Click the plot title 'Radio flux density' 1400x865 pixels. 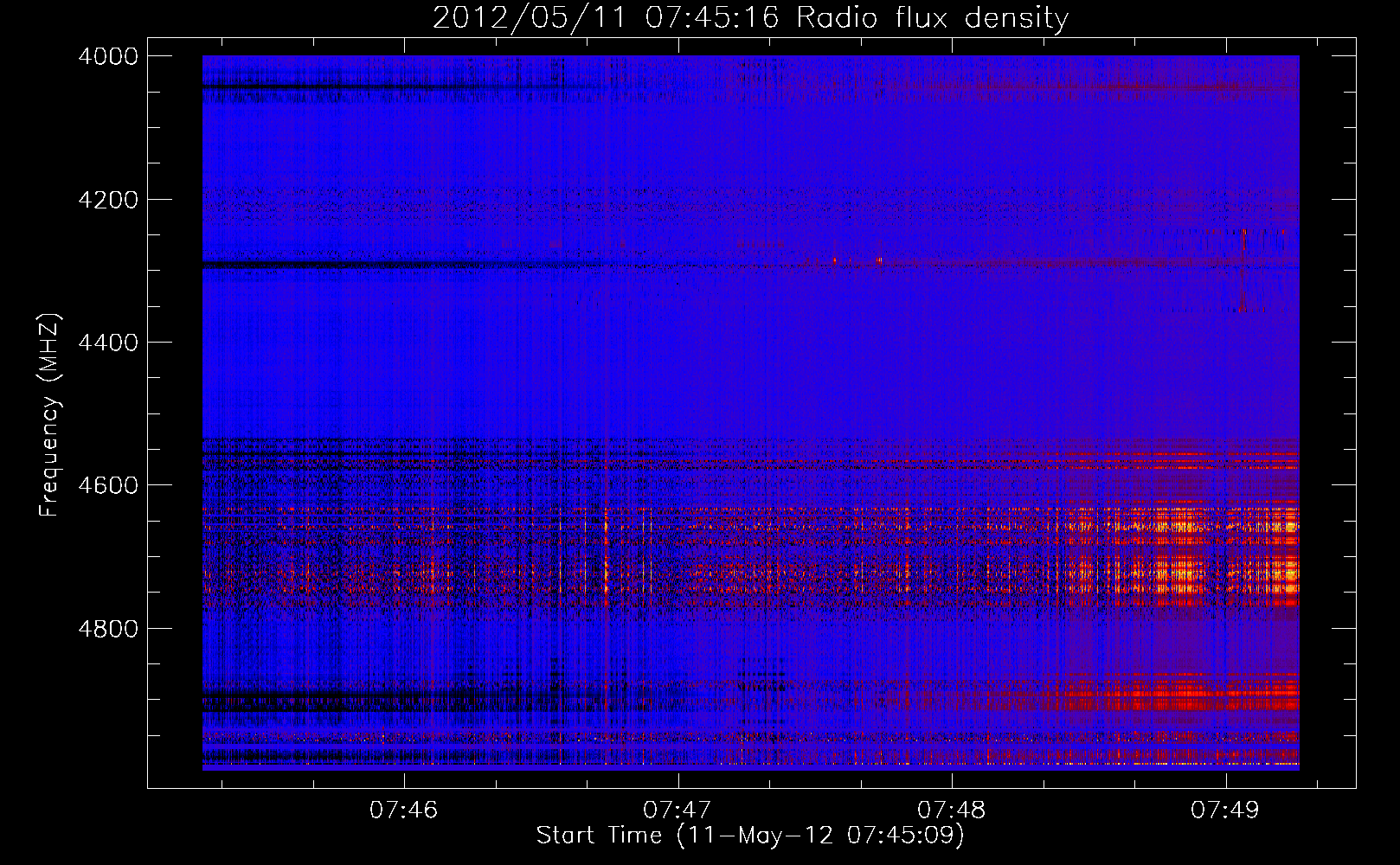click(x=932, y=17)
